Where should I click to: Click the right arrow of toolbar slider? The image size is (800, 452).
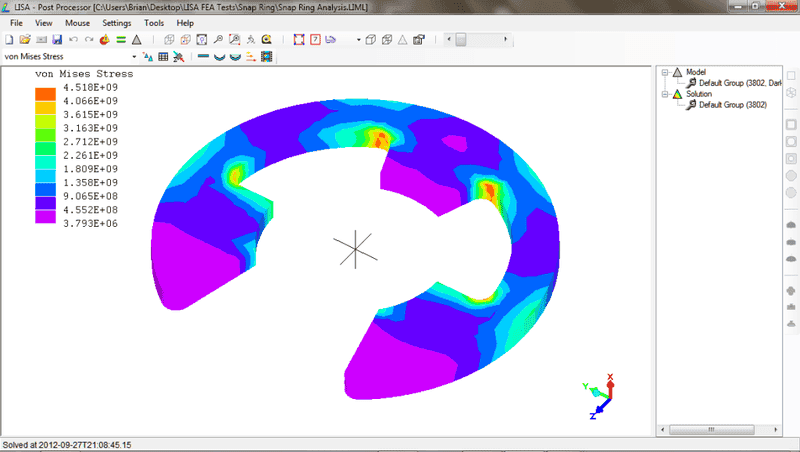[x=506, y=39]
